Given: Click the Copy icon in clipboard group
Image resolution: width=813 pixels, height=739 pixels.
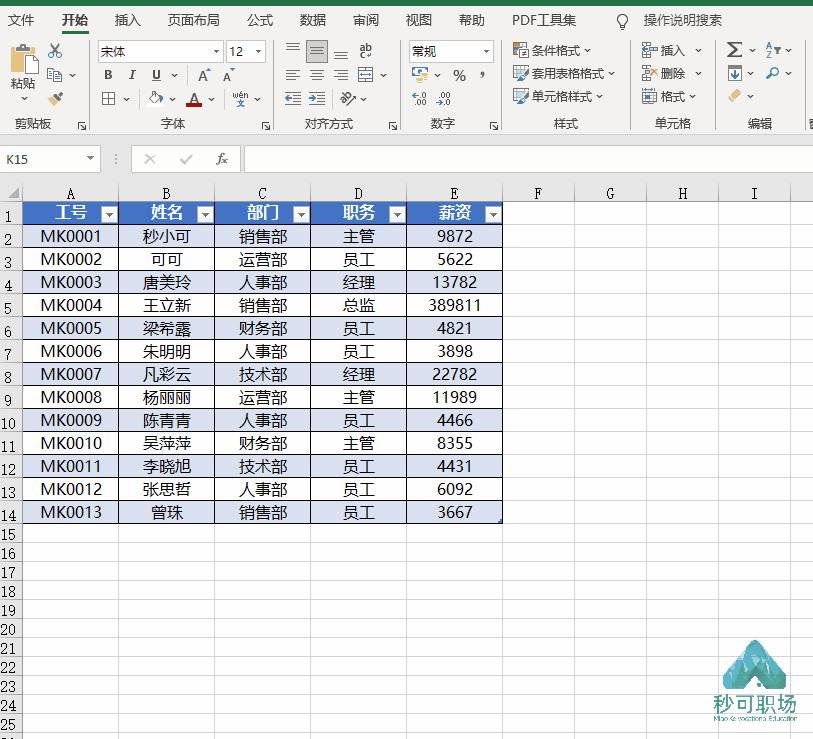Looking at the screenshot, I should 54,75.
